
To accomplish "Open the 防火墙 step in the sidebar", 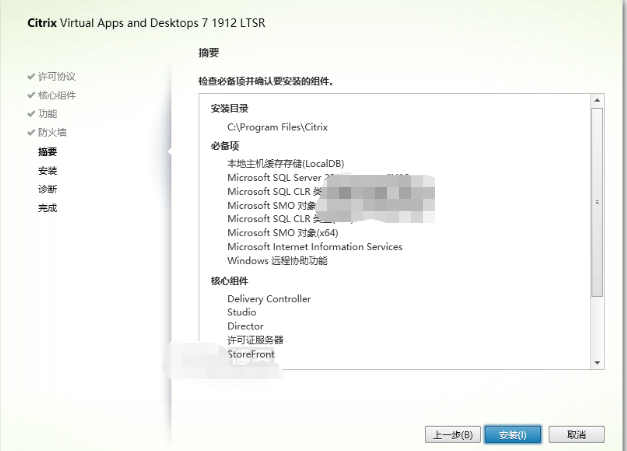I will [52, 132].
